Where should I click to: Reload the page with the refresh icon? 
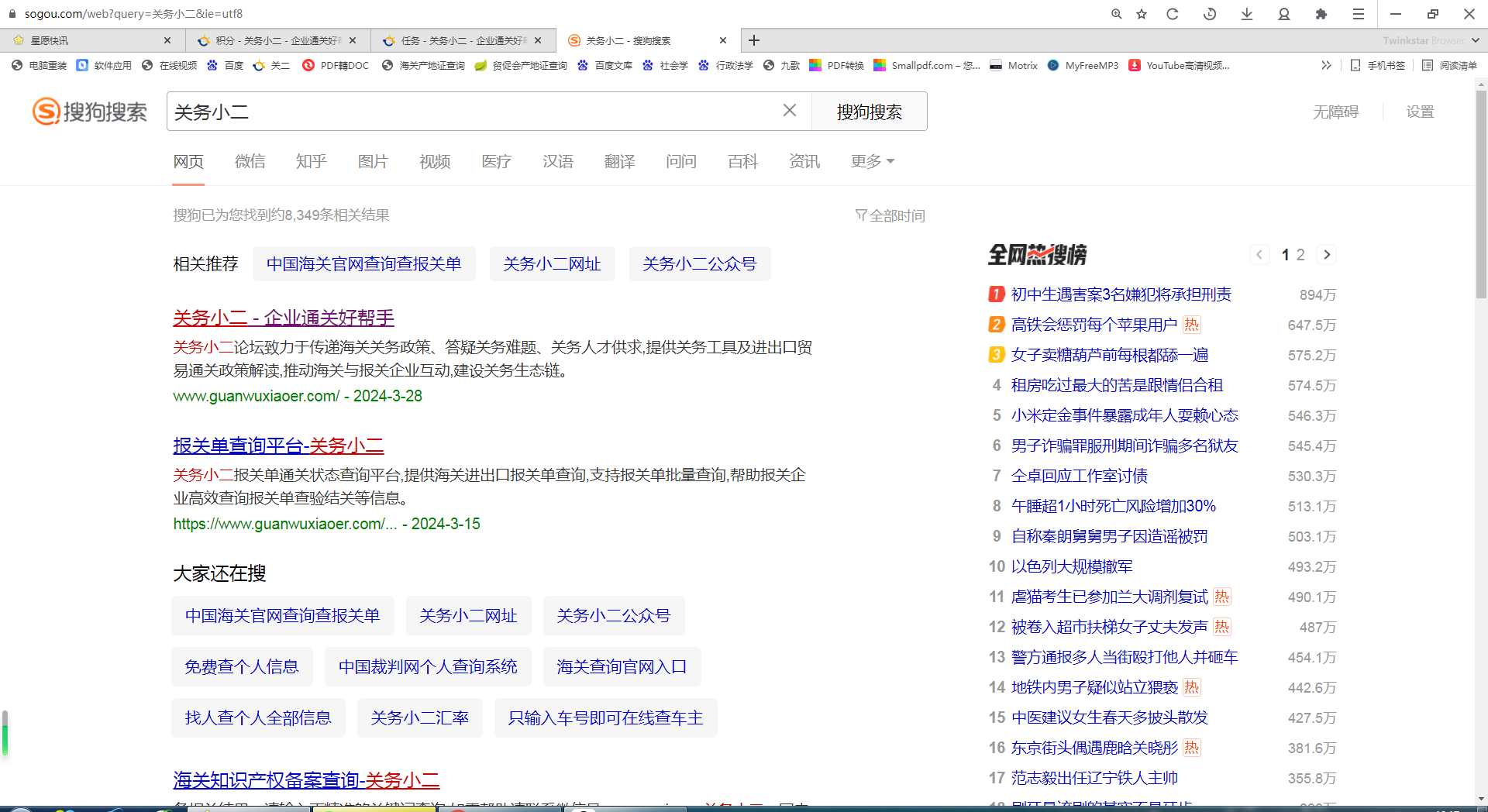[1173, 14]
